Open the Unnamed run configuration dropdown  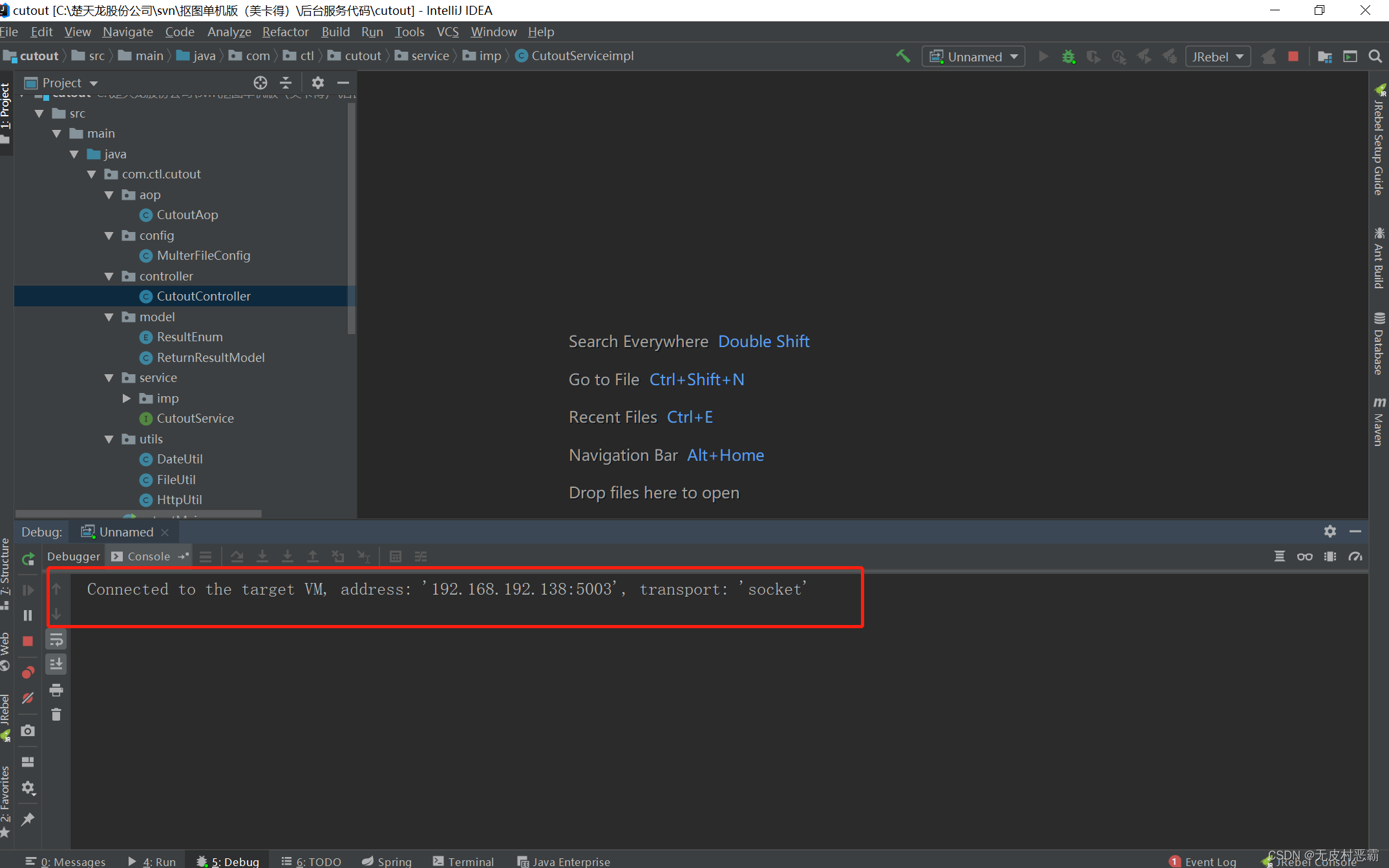click(x=973, y=57)
